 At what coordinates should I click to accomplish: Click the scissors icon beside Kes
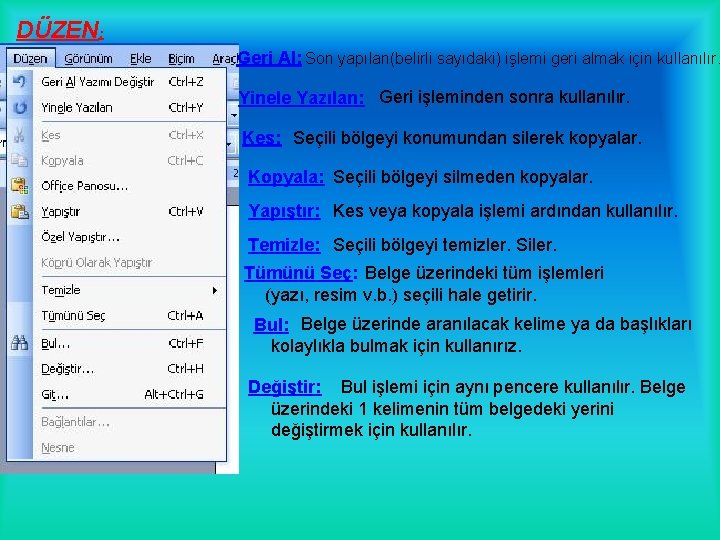(x=19, y=135)
